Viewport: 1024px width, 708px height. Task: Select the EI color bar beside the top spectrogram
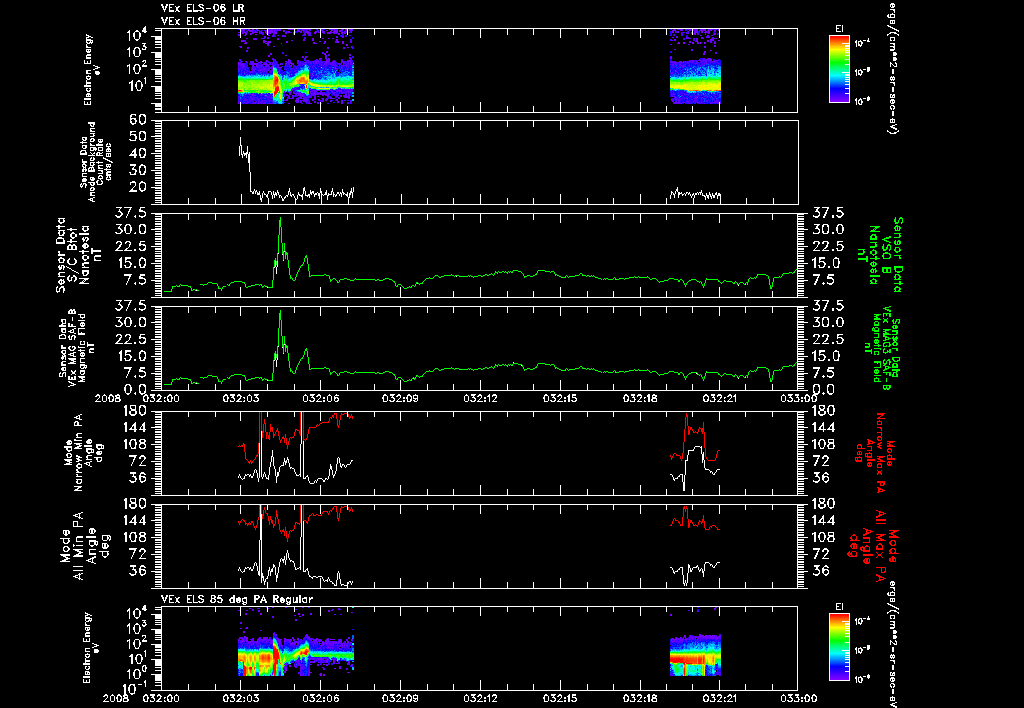point(839,69)
